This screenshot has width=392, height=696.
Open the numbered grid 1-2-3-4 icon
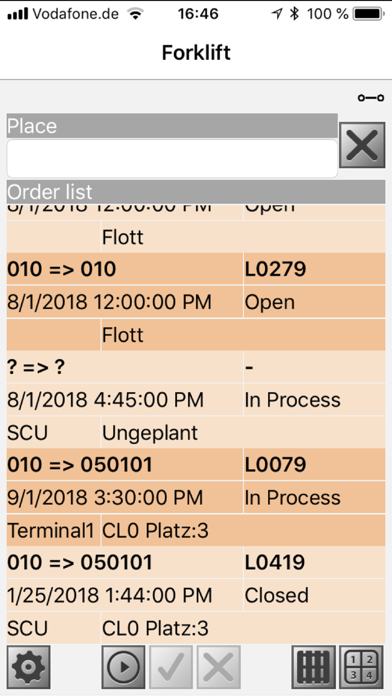(362, 667)
